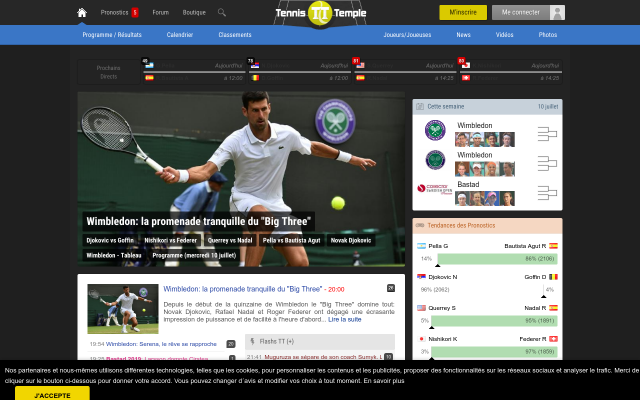Click the Nadal 95% prediction bar
640x400 pixels.
[494, 321]
